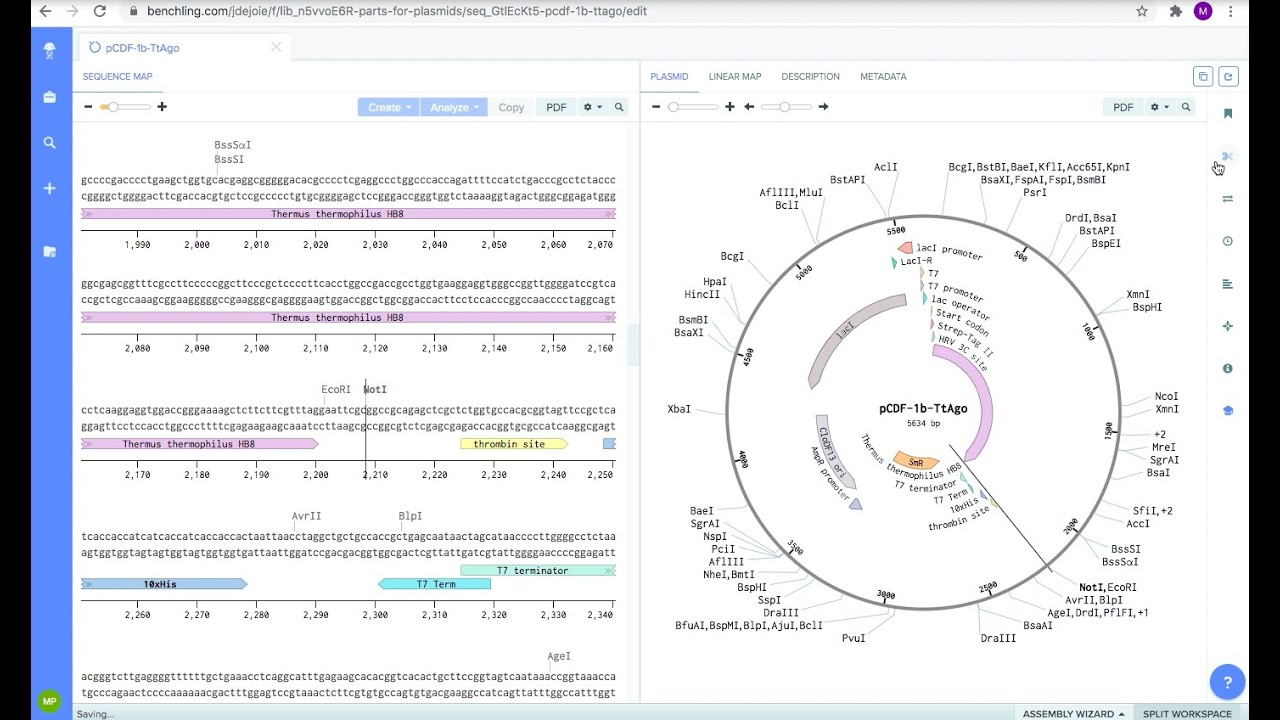
Task: Click the share arrow icon above plasmid map
Action: click(1229, 76)
